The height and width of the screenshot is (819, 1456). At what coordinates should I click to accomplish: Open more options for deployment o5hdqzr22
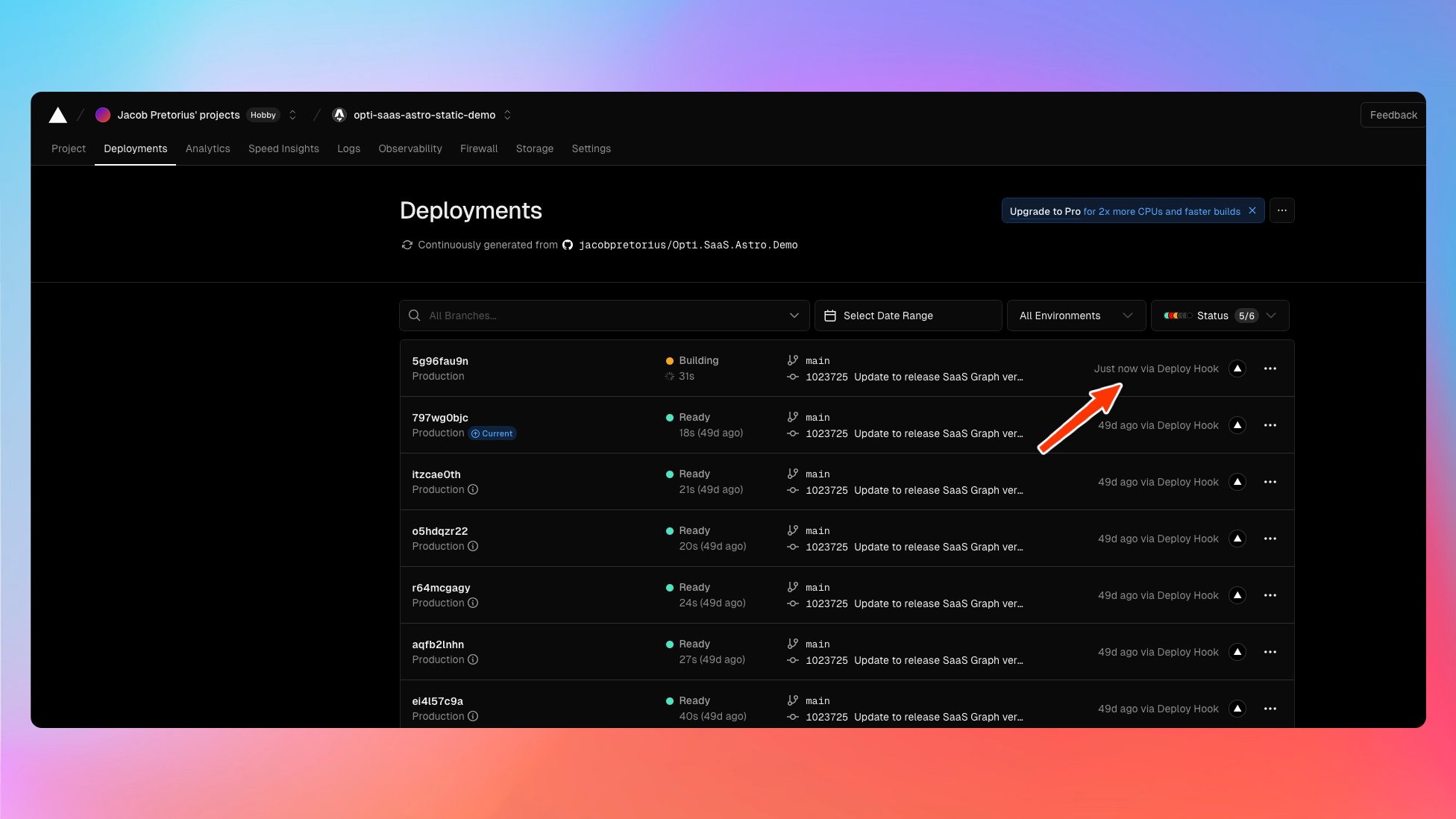click(x=1270, y=539)
